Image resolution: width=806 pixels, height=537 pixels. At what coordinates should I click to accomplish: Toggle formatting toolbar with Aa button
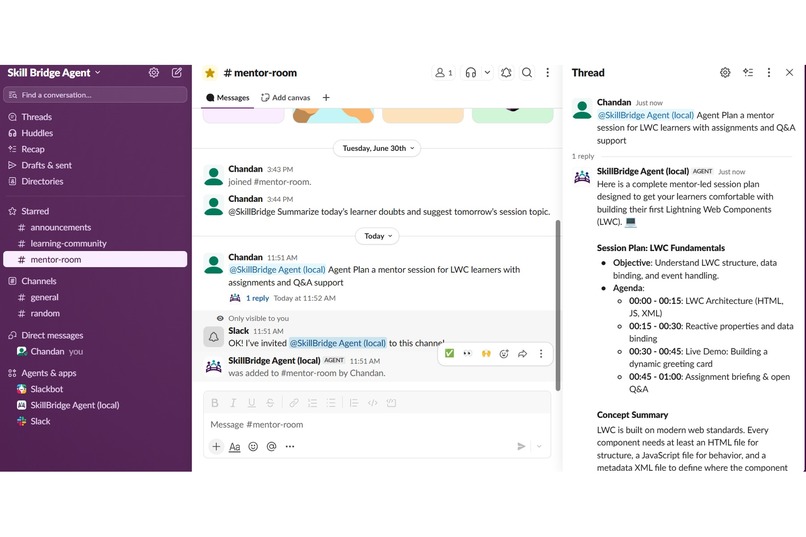(234, 447)
